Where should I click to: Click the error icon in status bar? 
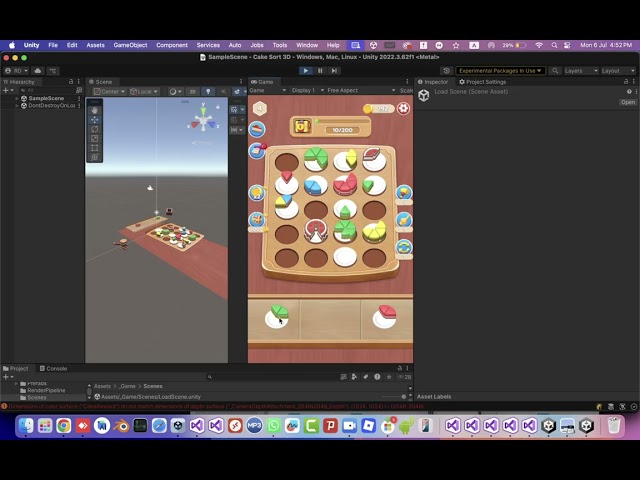coord(4,406)
